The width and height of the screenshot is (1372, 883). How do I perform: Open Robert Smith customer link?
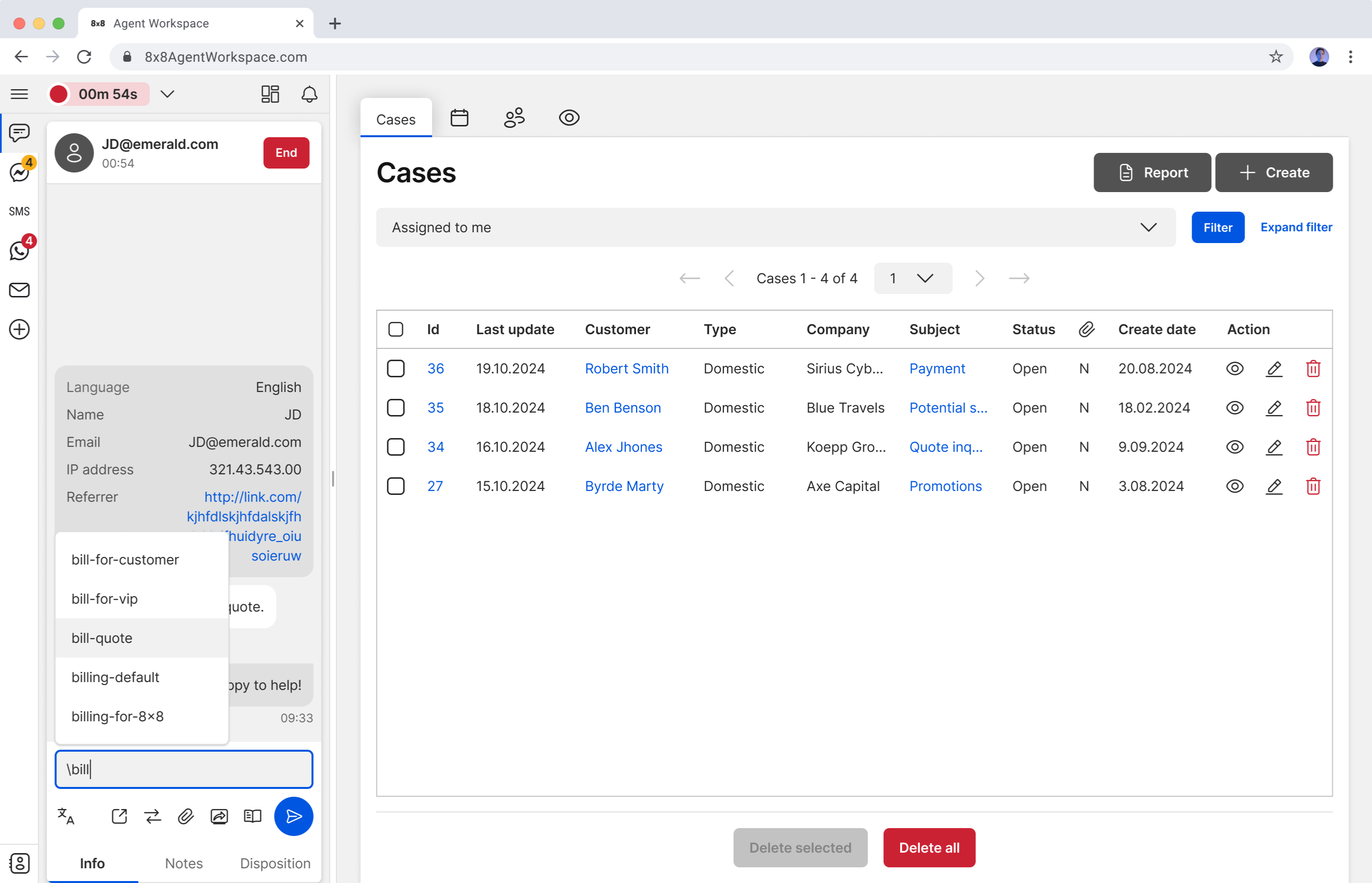[x=626, y=368]
